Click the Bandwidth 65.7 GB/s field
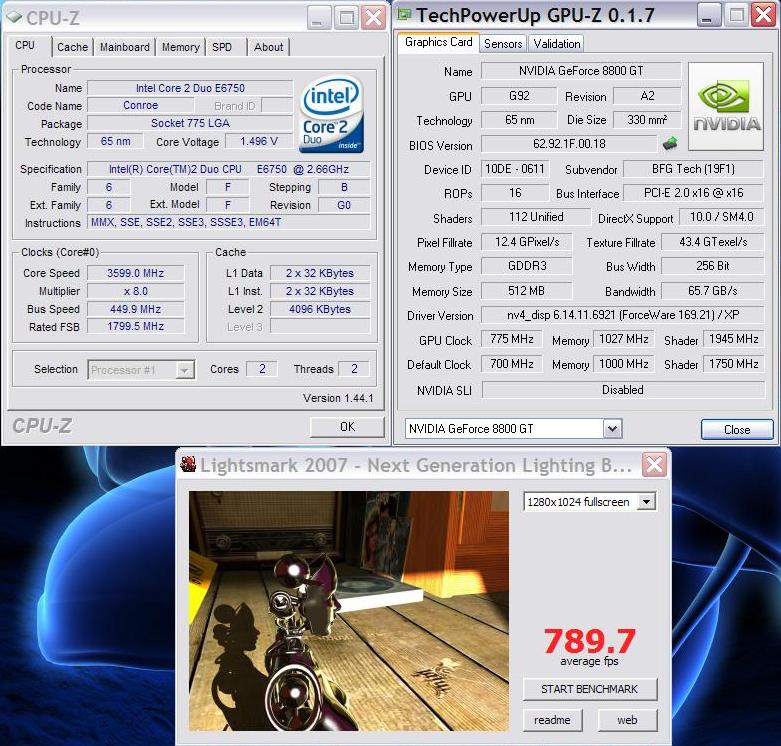781x746 pixels. click(712, 291)
